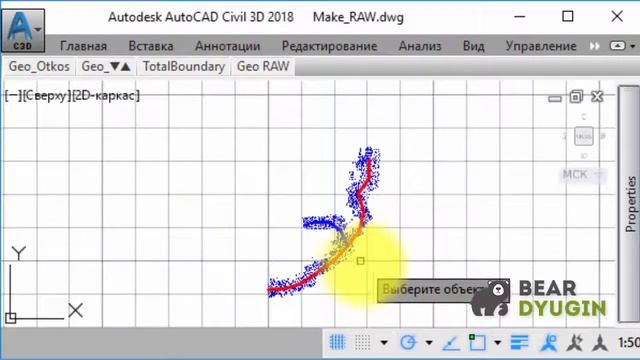Click the Make_RAW.dwg title text
The height and width of the screenshot is (360, 640).
tap(358, 17)
